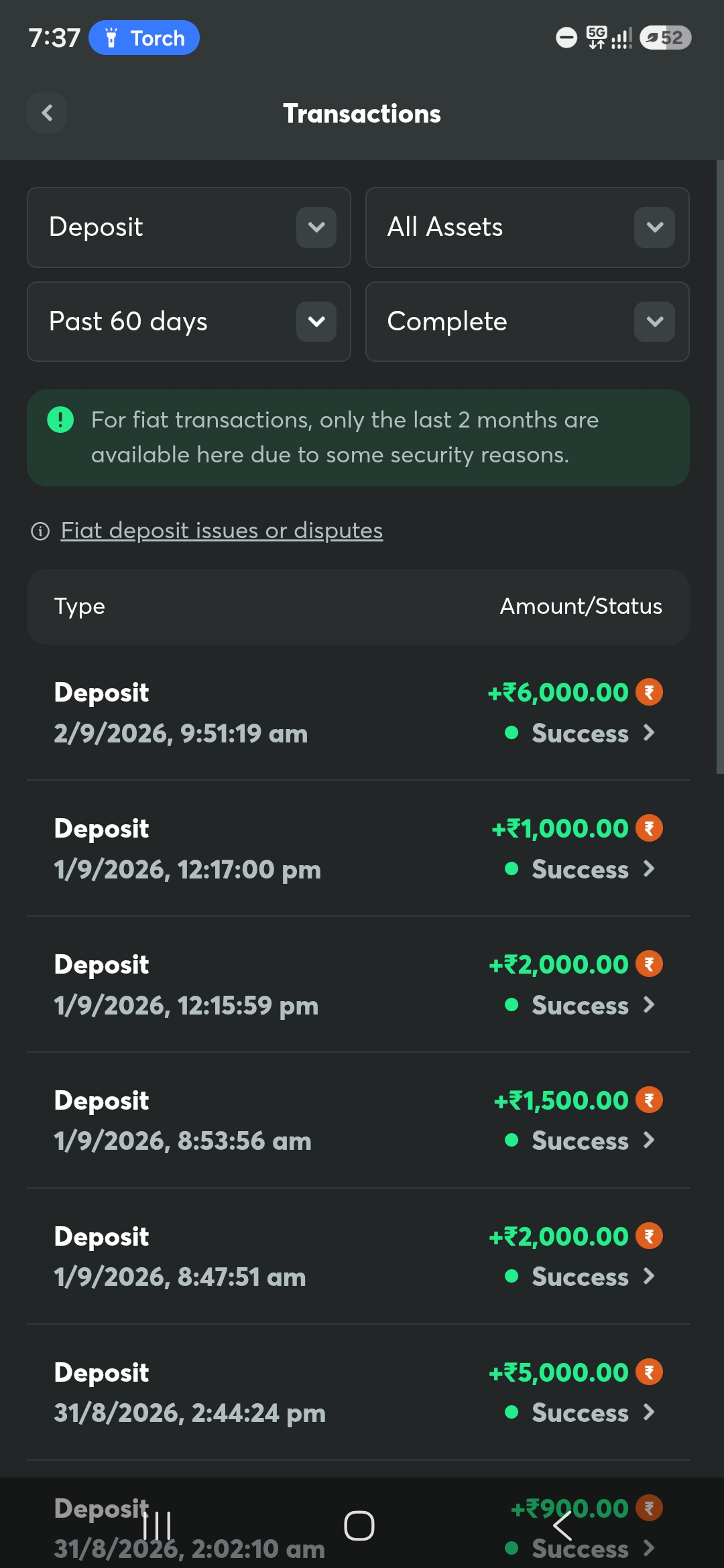The width and height of the screenshot is (724, 1568).
Task: Open deposit dated 1/9/2026, 8:47:51 am
Action: [358, 1256]
